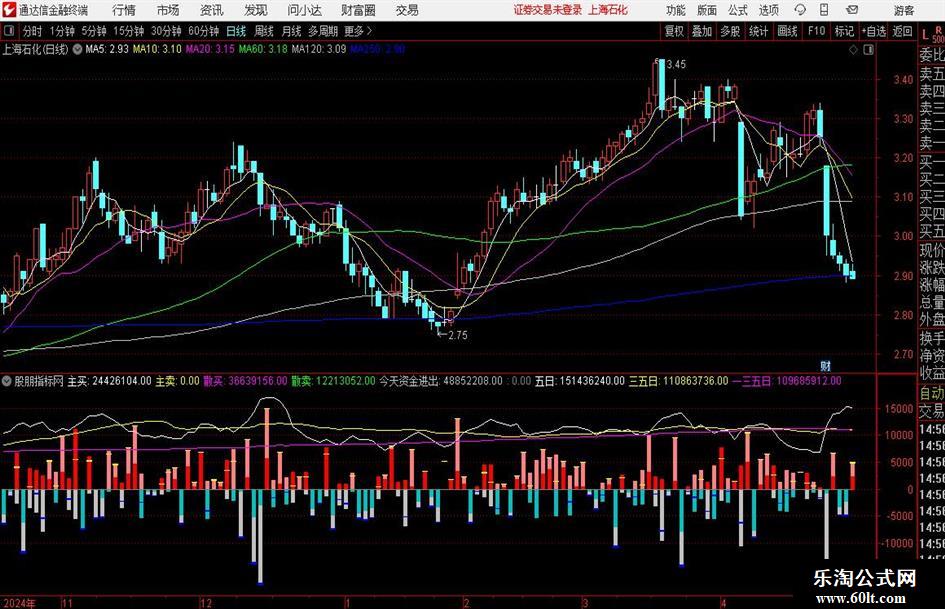The height and width of the screenshot is (609, 945).
Task: Open the headset customer service icon
Action: pos(800,10)
